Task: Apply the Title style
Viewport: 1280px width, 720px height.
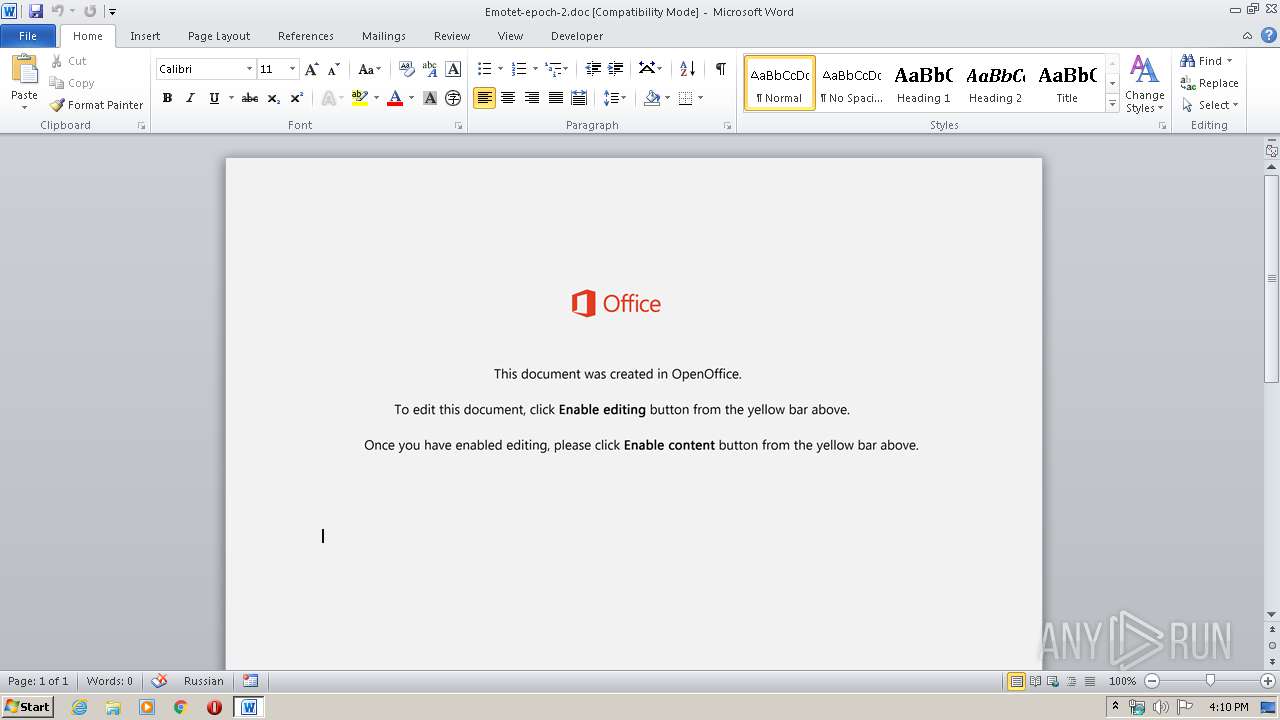Action: point(1067,83)
